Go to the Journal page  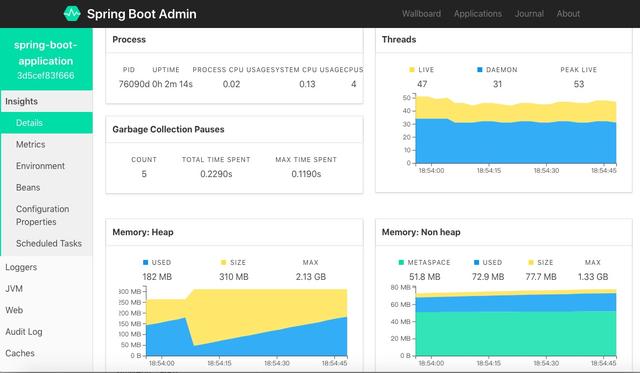tap(529, 13)
